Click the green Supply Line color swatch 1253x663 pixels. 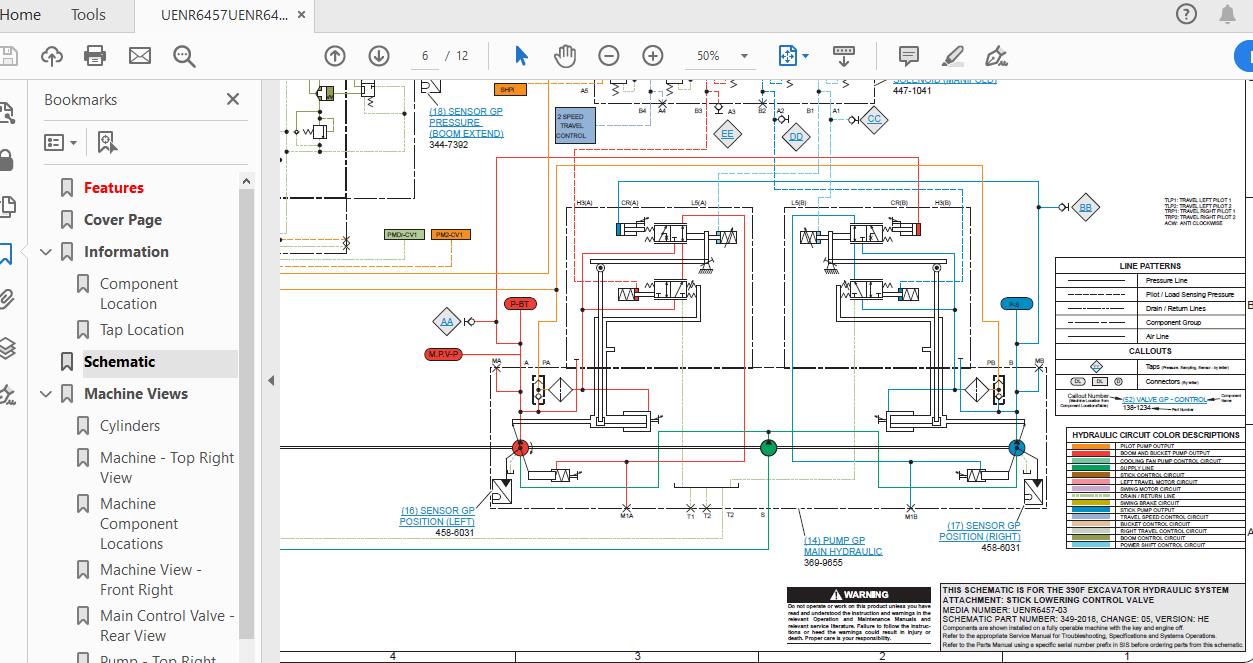(1093, 467)
